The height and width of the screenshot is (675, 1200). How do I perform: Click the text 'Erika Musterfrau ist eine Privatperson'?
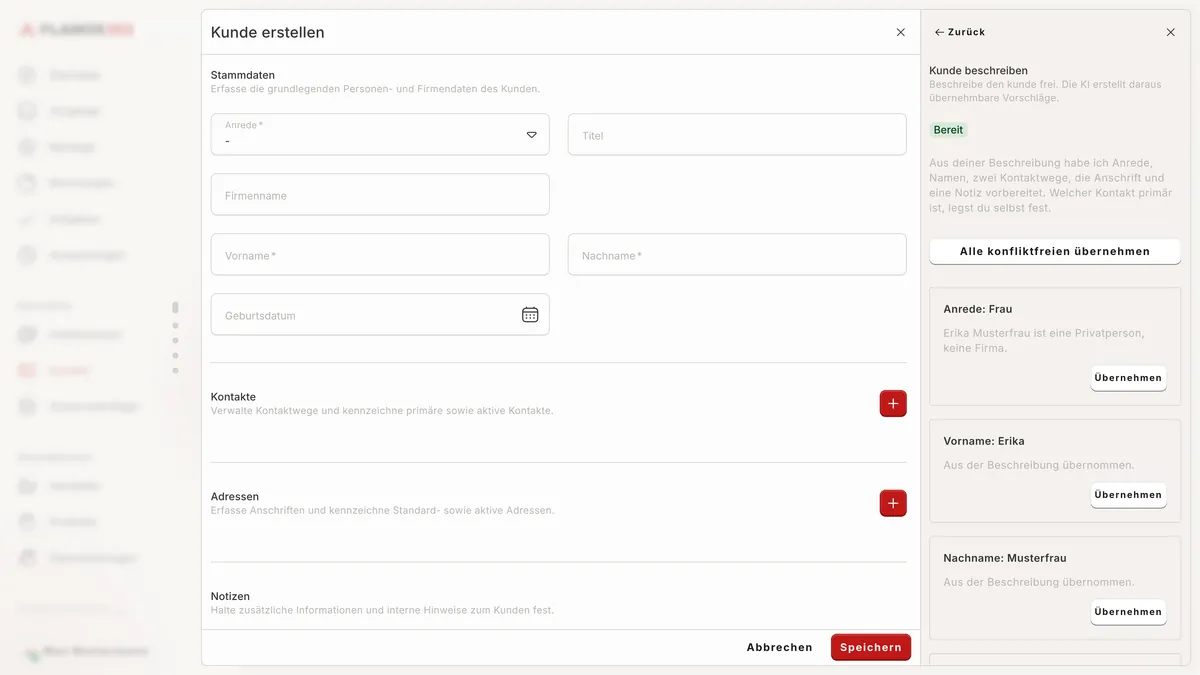point(1044,333)
